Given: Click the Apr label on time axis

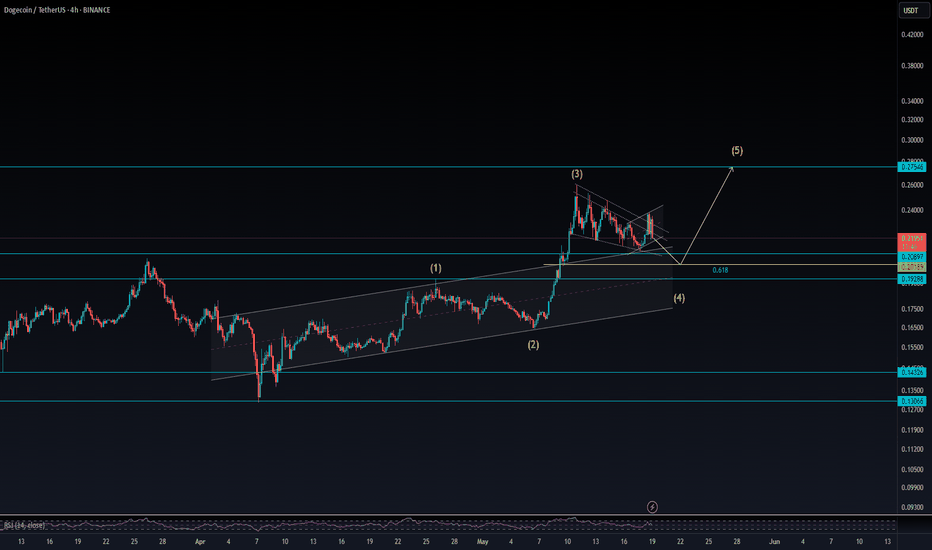Looking at the screenshot, I should point(200,542).
